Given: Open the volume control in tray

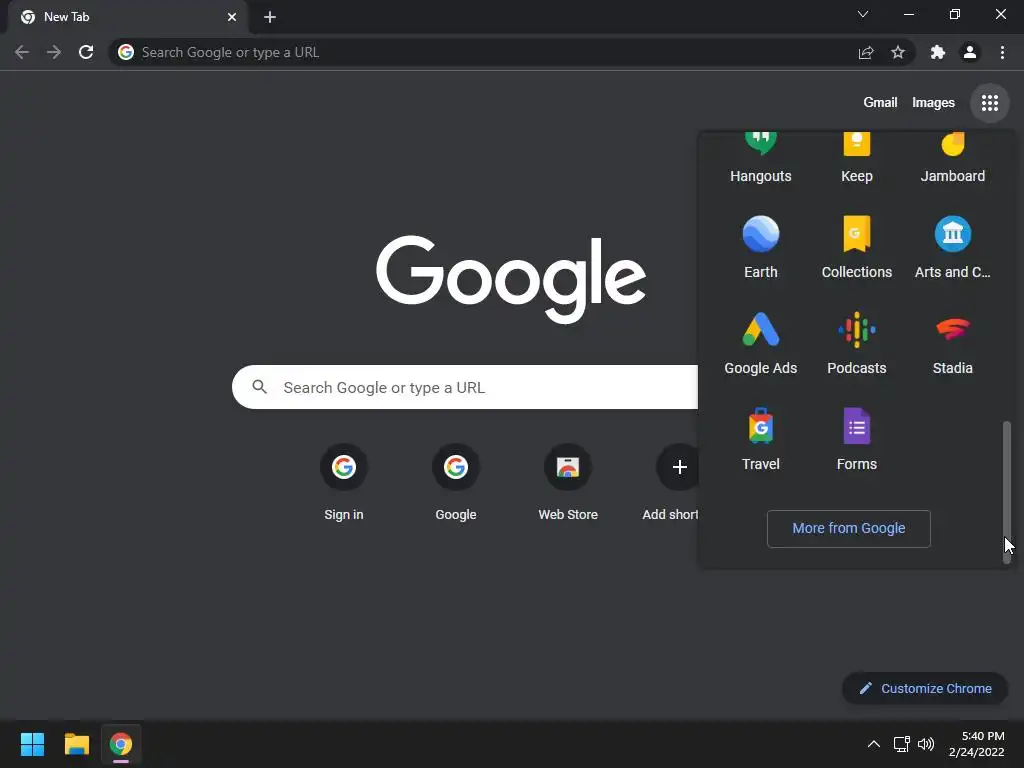Looking at the screenshot, I should coord(925,744).
